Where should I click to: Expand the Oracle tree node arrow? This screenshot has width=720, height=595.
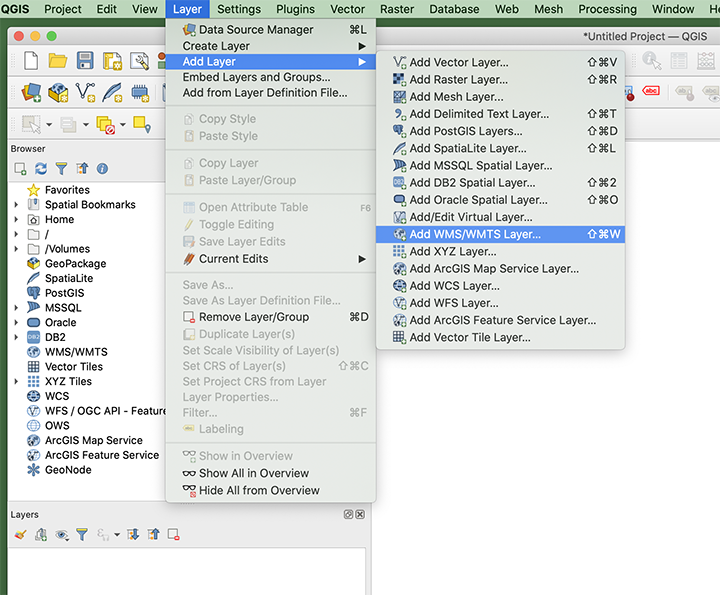click(16, 322)
